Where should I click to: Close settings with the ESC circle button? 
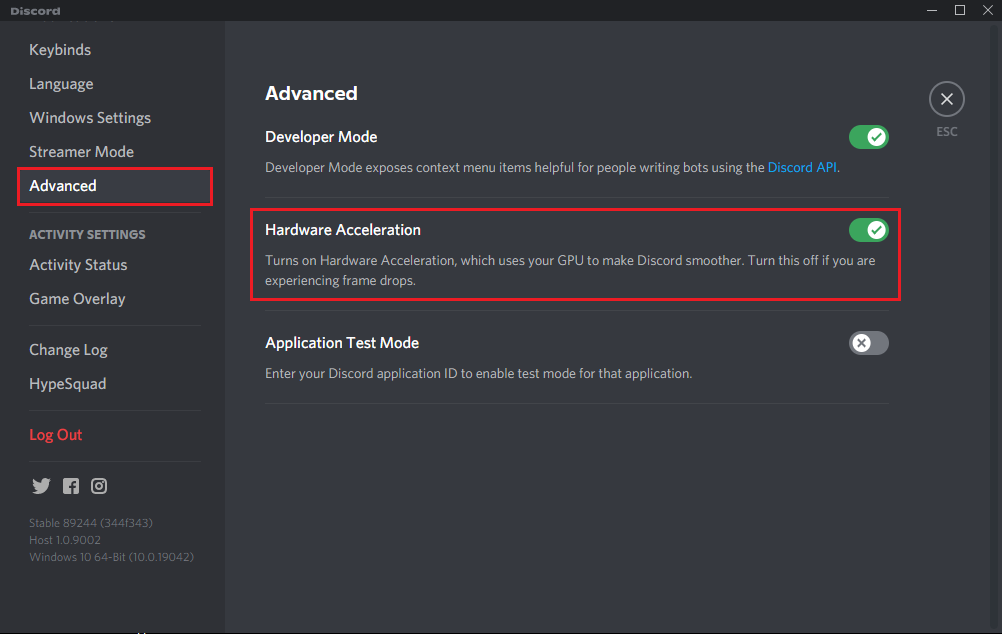tap(946, 100)
